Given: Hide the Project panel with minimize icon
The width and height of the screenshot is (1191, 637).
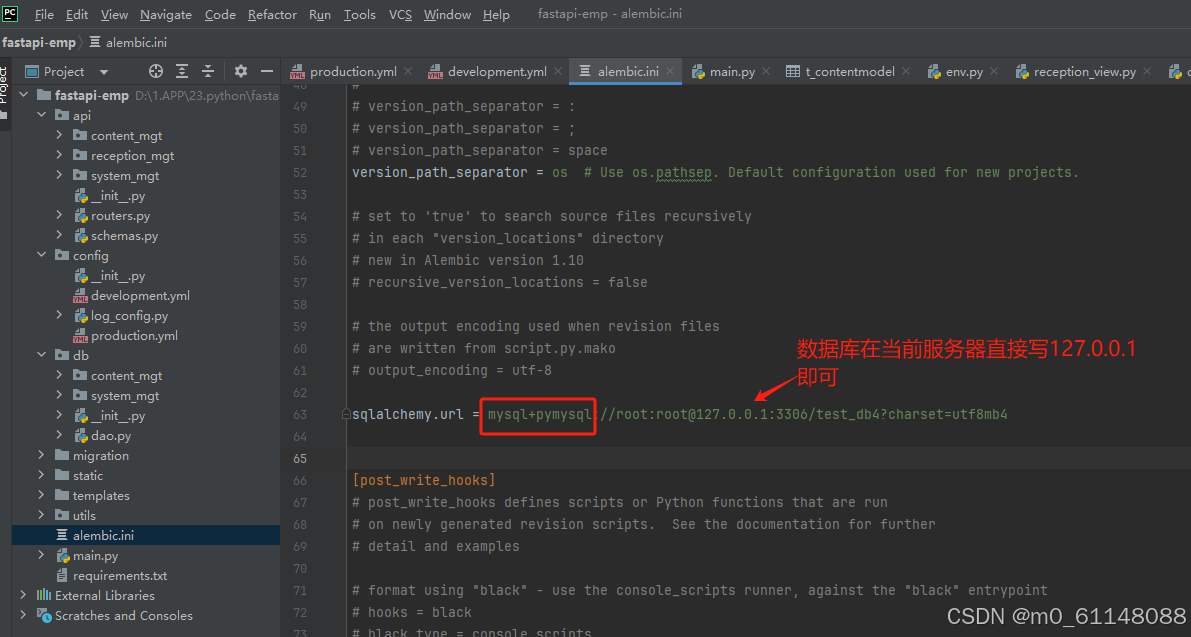Looking at the screenshot, I should tap(266, 71).
